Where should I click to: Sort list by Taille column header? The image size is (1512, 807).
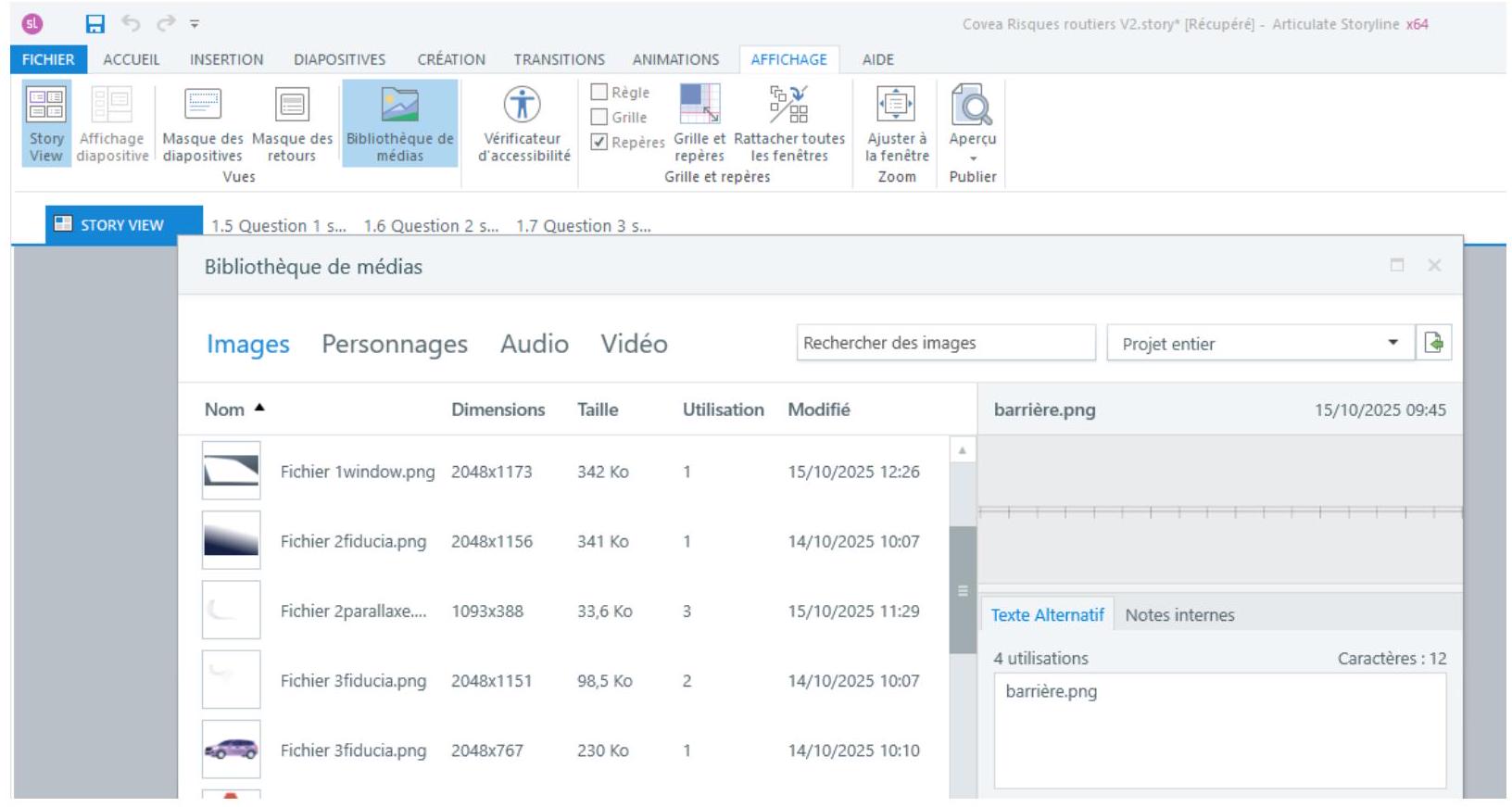click(x=598, y=410)
